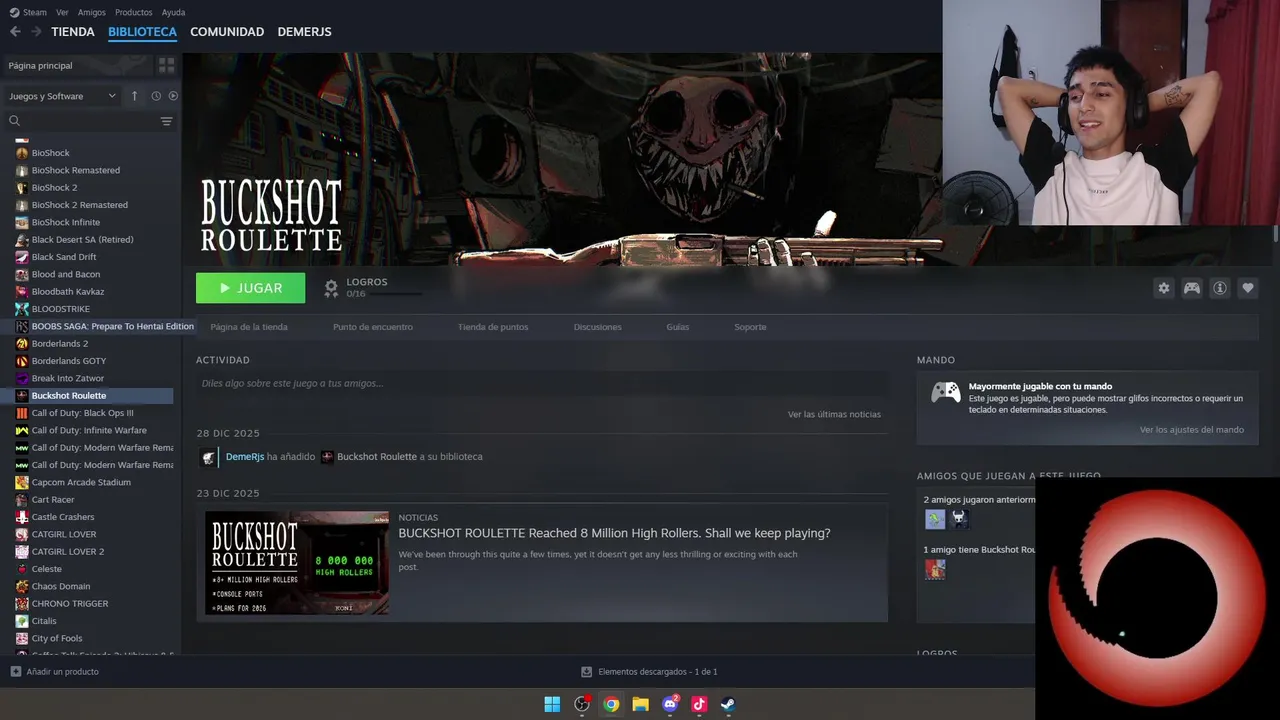This screenshot has height=720, width=1280.
Task: Open Discord from the taskbar
Action: 670,704
